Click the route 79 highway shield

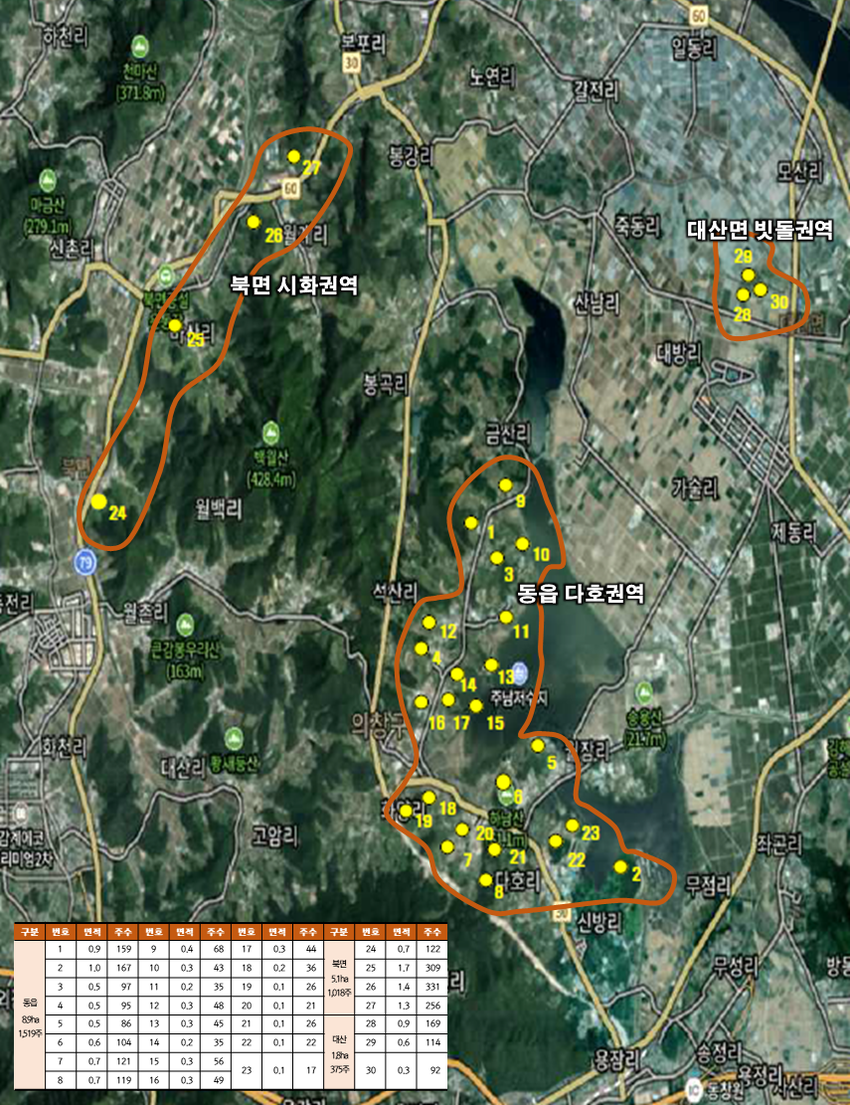click(x=84, y=563)
